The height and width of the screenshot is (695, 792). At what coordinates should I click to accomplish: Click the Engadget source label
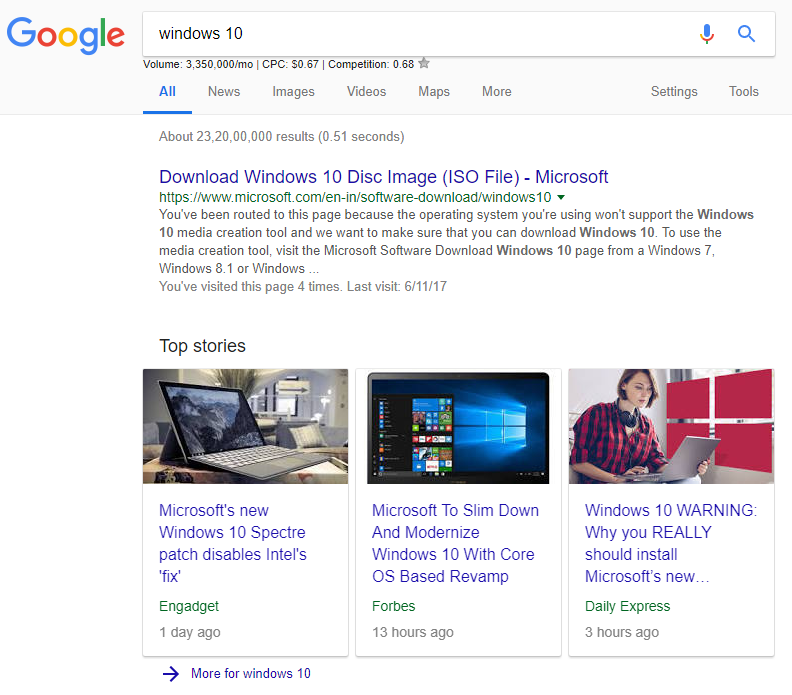point(189,606)
